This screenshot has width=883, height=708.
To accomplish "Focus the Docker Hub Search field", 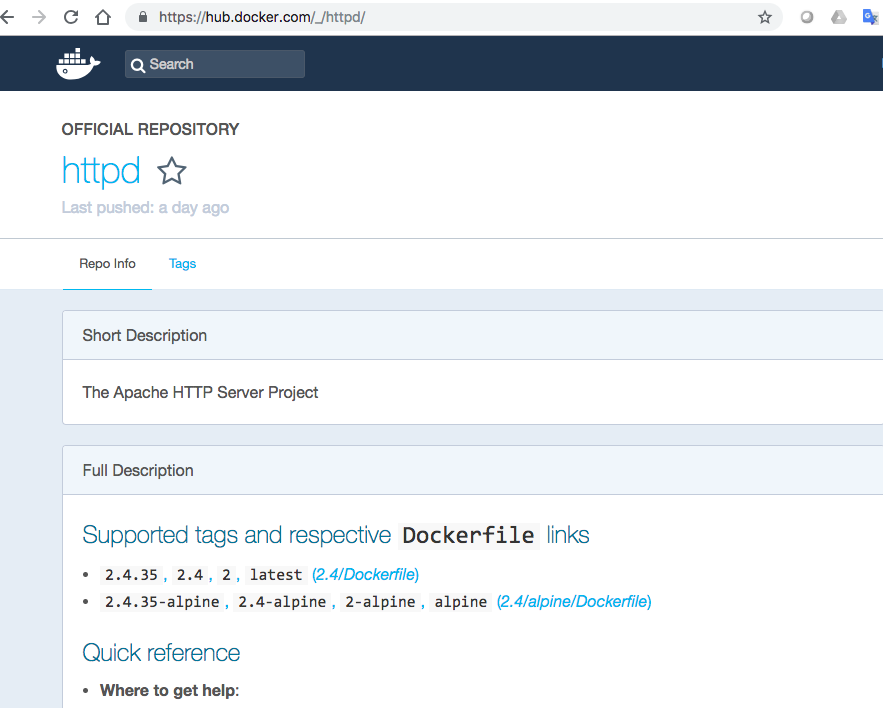I will tap(215, 64).
